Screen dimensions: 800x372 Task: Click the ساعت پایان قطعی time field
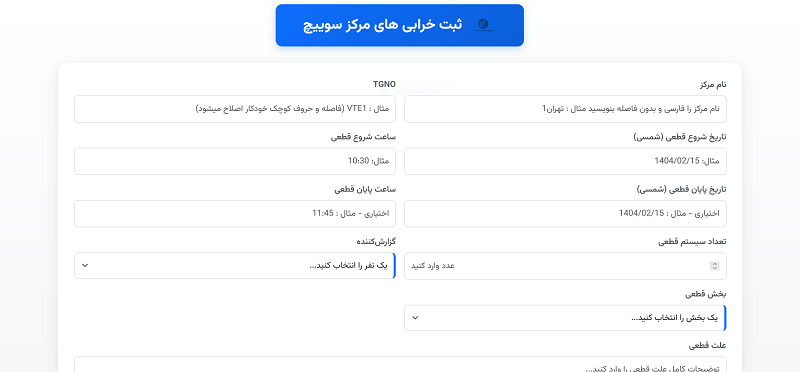[x=235, y=213]
